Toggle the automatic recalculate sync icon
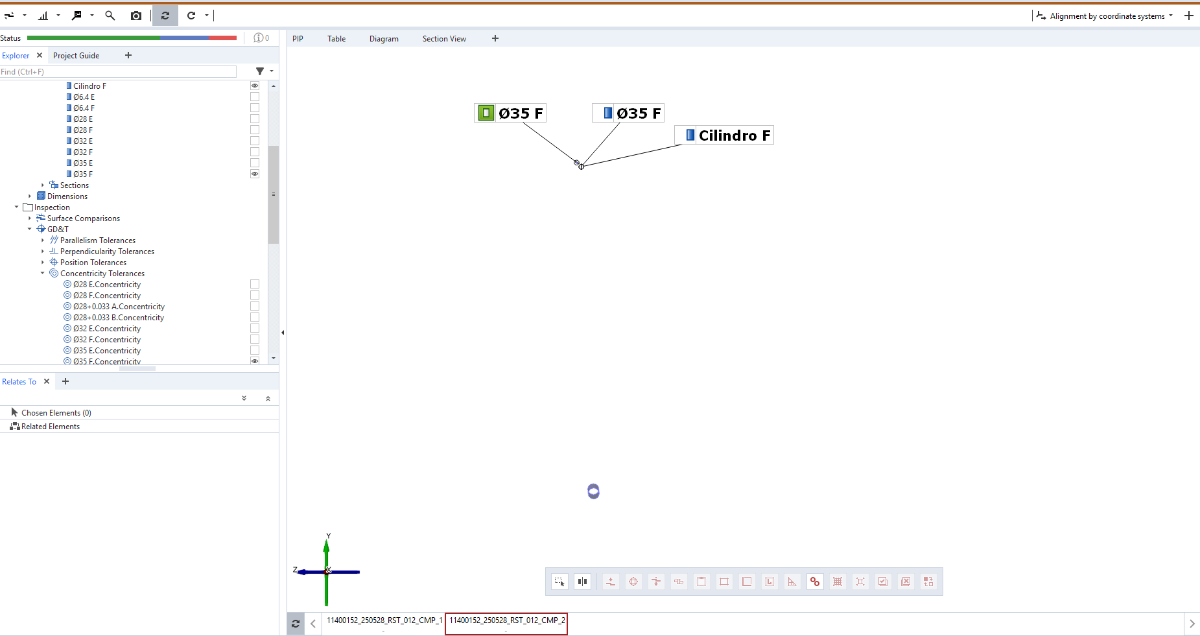 [165, 16]
